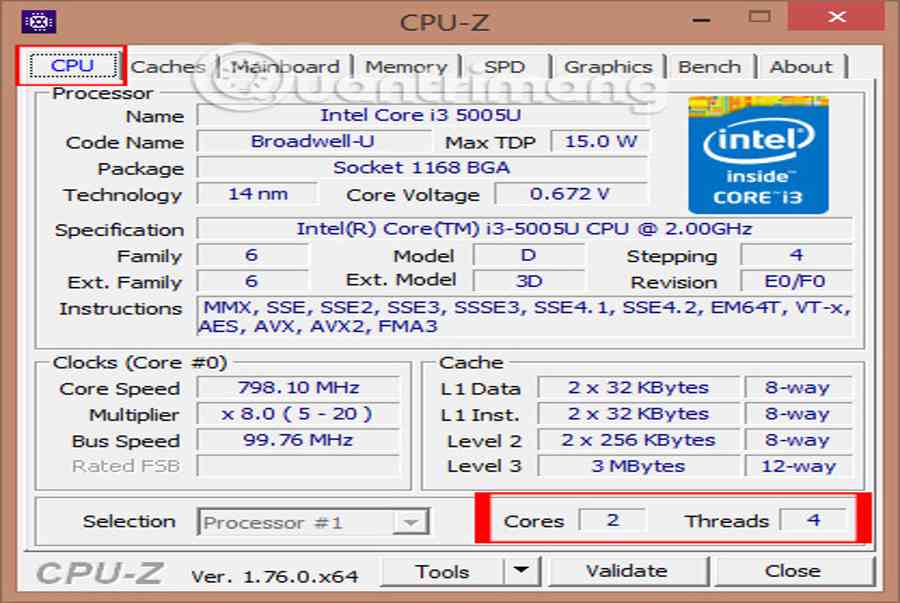900x603 pixels.
Task: Show the Graphics tab
Action: (608, 67)
